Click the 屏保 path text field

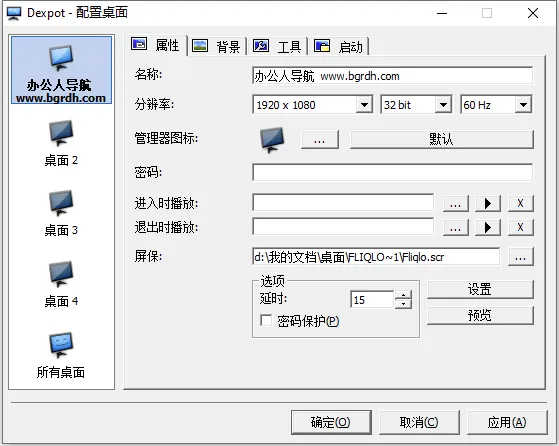point(376,257)
